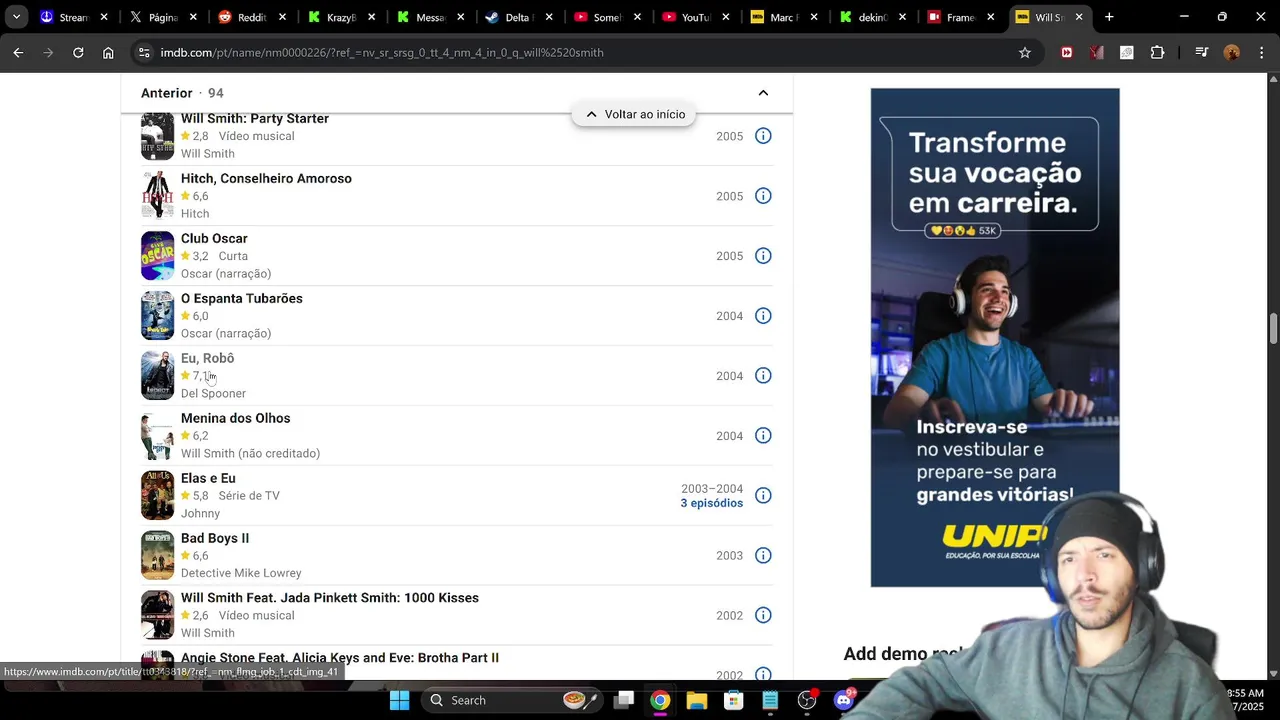Open info icon for O Espanta Tubarões
The height and width of the screenshot is (720, 1280).
[763, 316]
